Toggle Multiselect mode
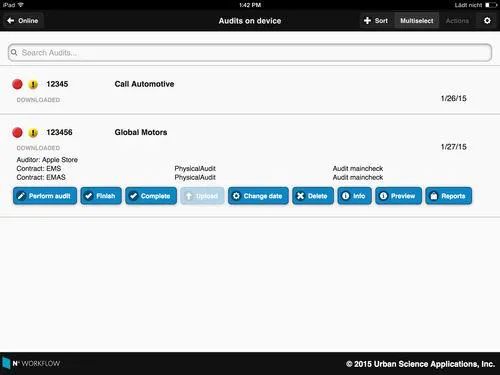 coord(417,21)
